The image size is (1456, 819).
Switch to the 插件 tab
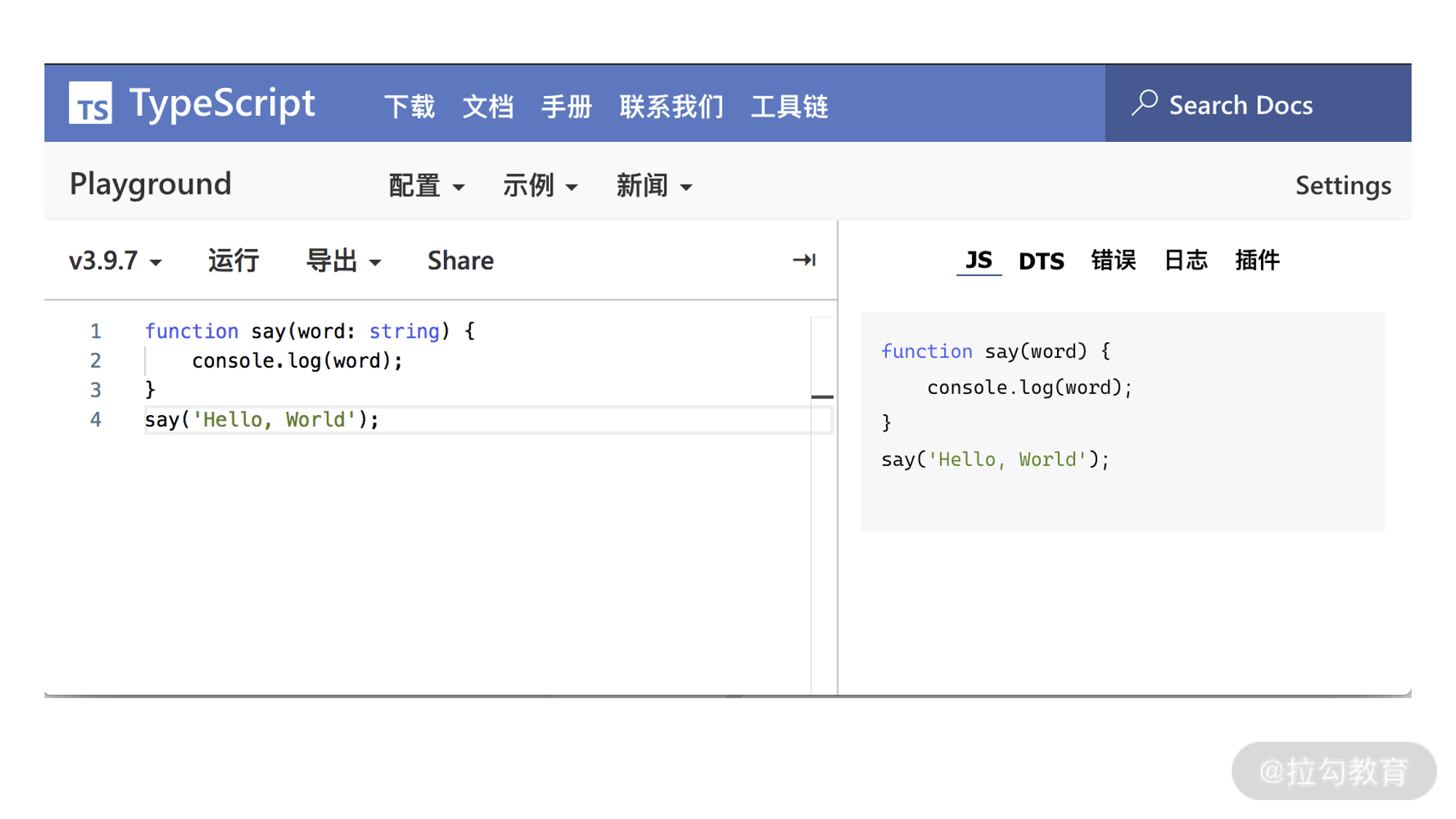pyautogui.click(x=1257, y=260)
